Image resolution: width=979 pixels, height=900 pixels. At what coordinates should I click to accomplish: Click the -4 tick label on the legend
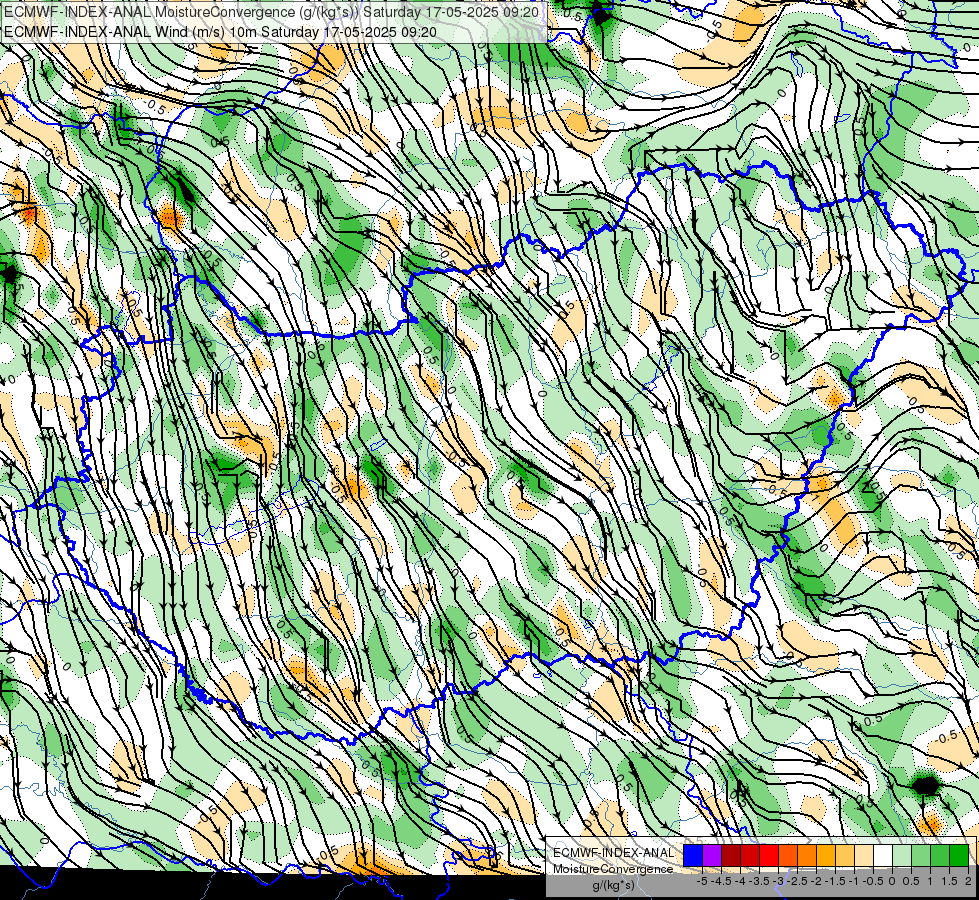click(x=740, y=881)
